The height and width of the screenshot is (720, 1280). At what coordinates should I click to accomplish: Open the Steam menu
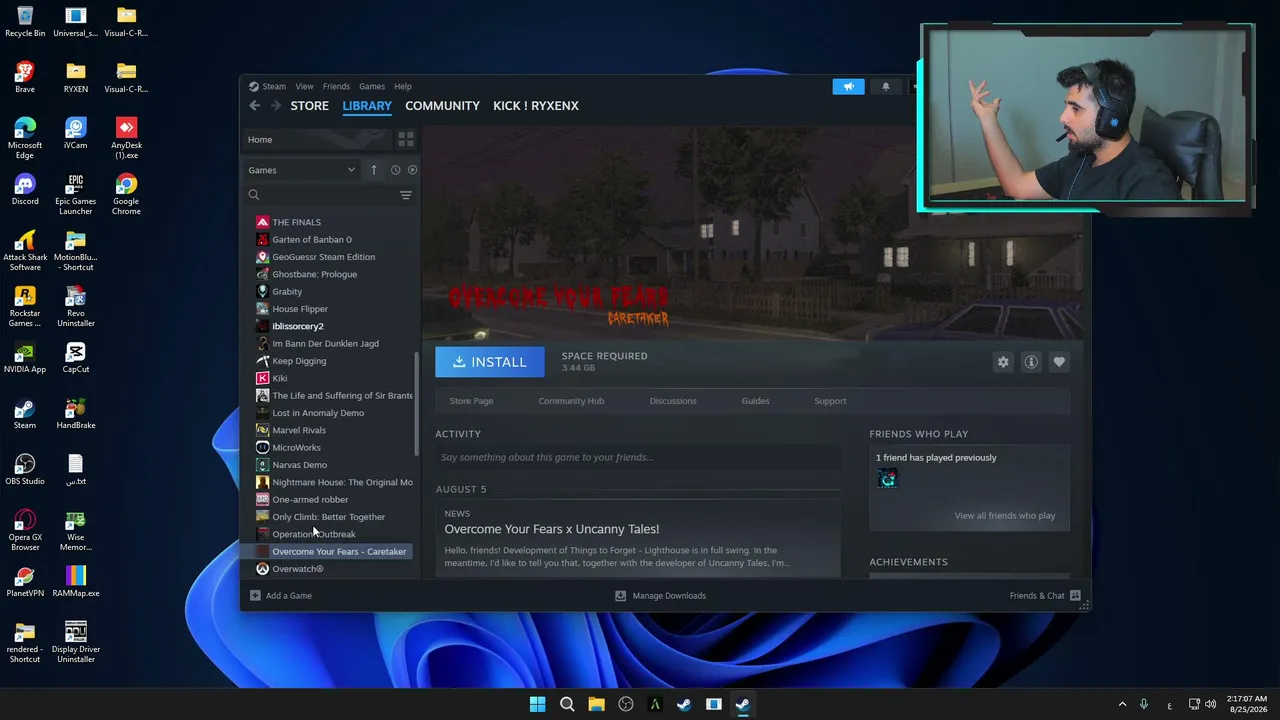point(274,86)
